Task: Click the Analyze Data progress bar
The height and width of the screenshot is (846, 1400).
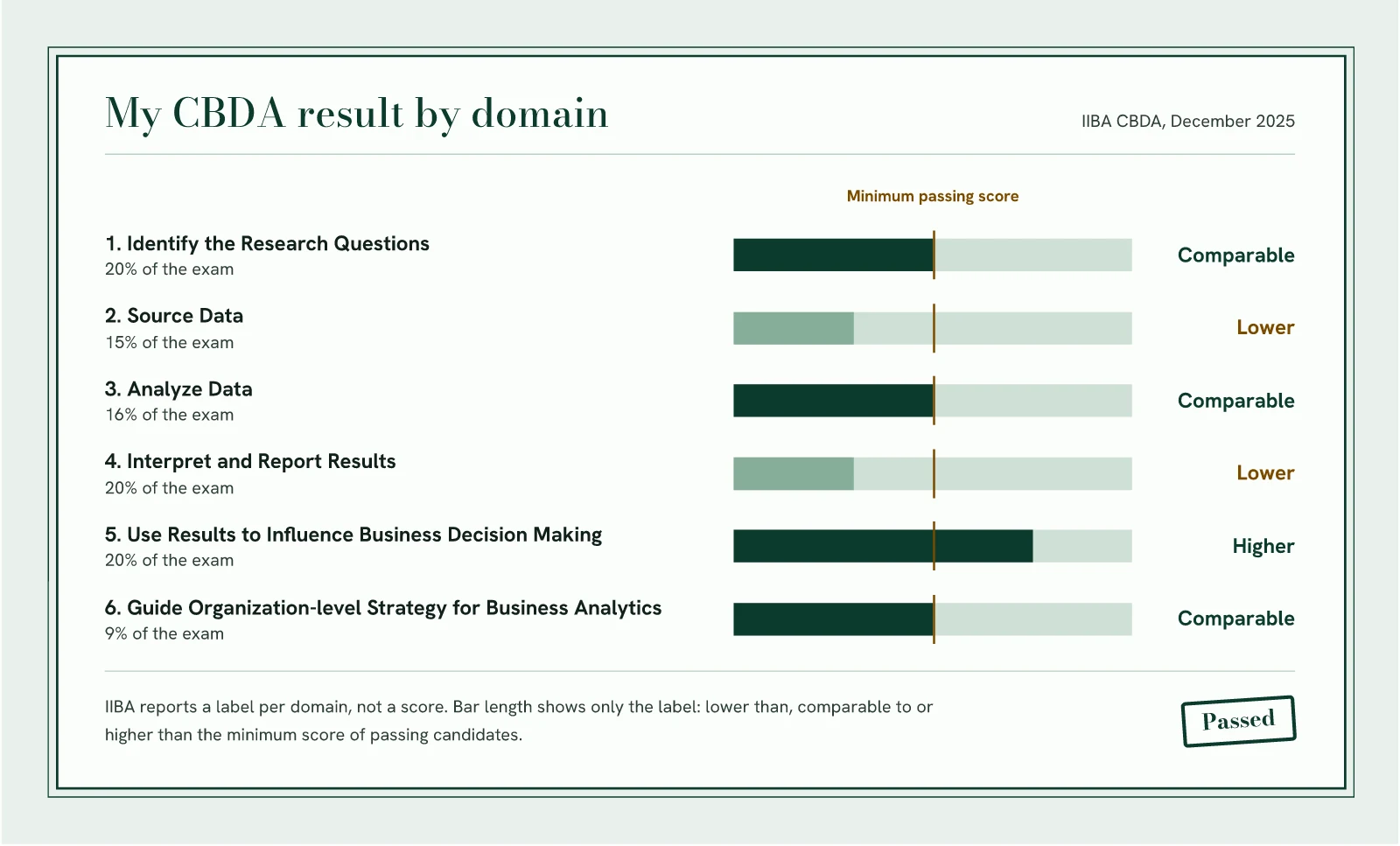Action: [x=933, y=401]
